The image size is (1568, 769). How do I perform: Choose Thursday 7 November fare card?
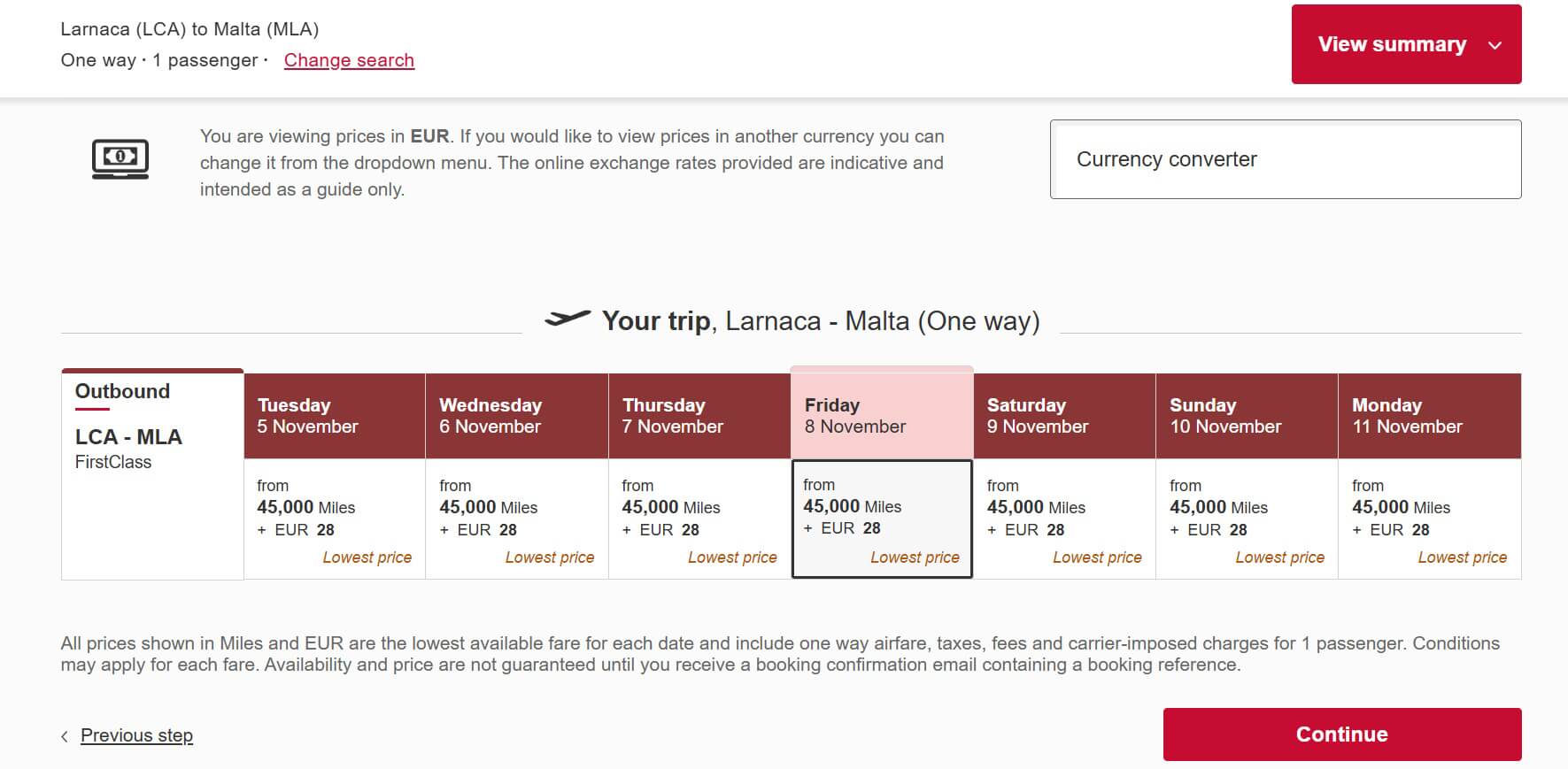point(699,519)
